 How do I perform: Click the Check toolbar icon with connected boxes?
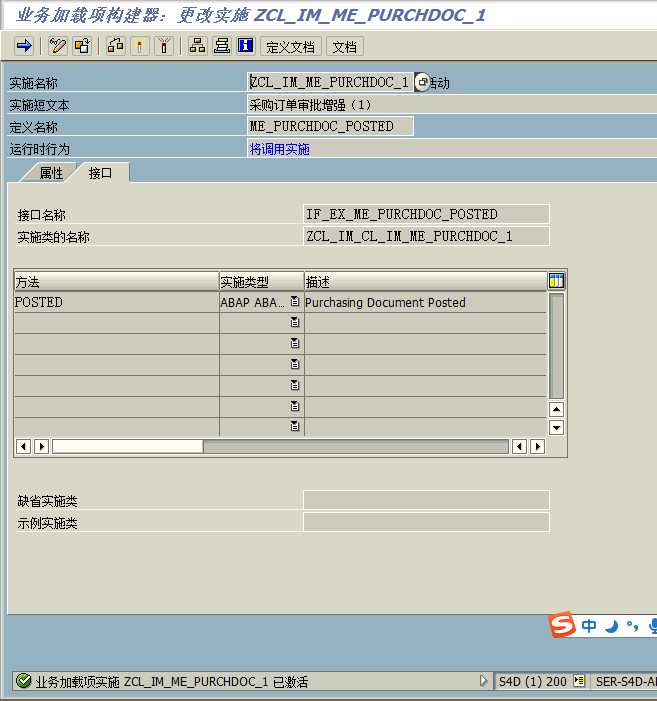coord(115,46)
